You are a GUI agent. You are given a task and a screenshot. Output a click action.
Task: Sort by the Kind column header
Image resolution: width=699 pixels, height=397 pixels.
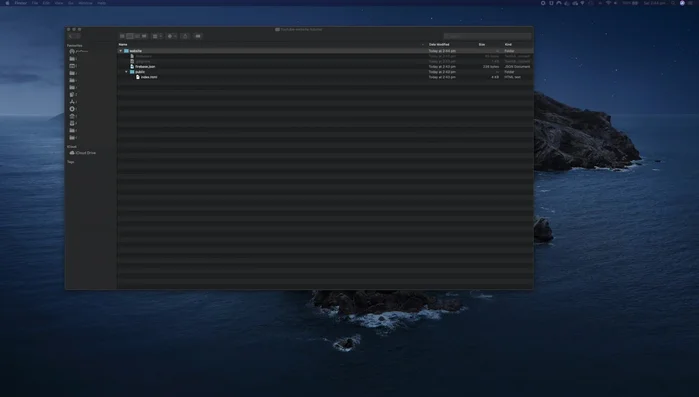[x=508, y=45]
